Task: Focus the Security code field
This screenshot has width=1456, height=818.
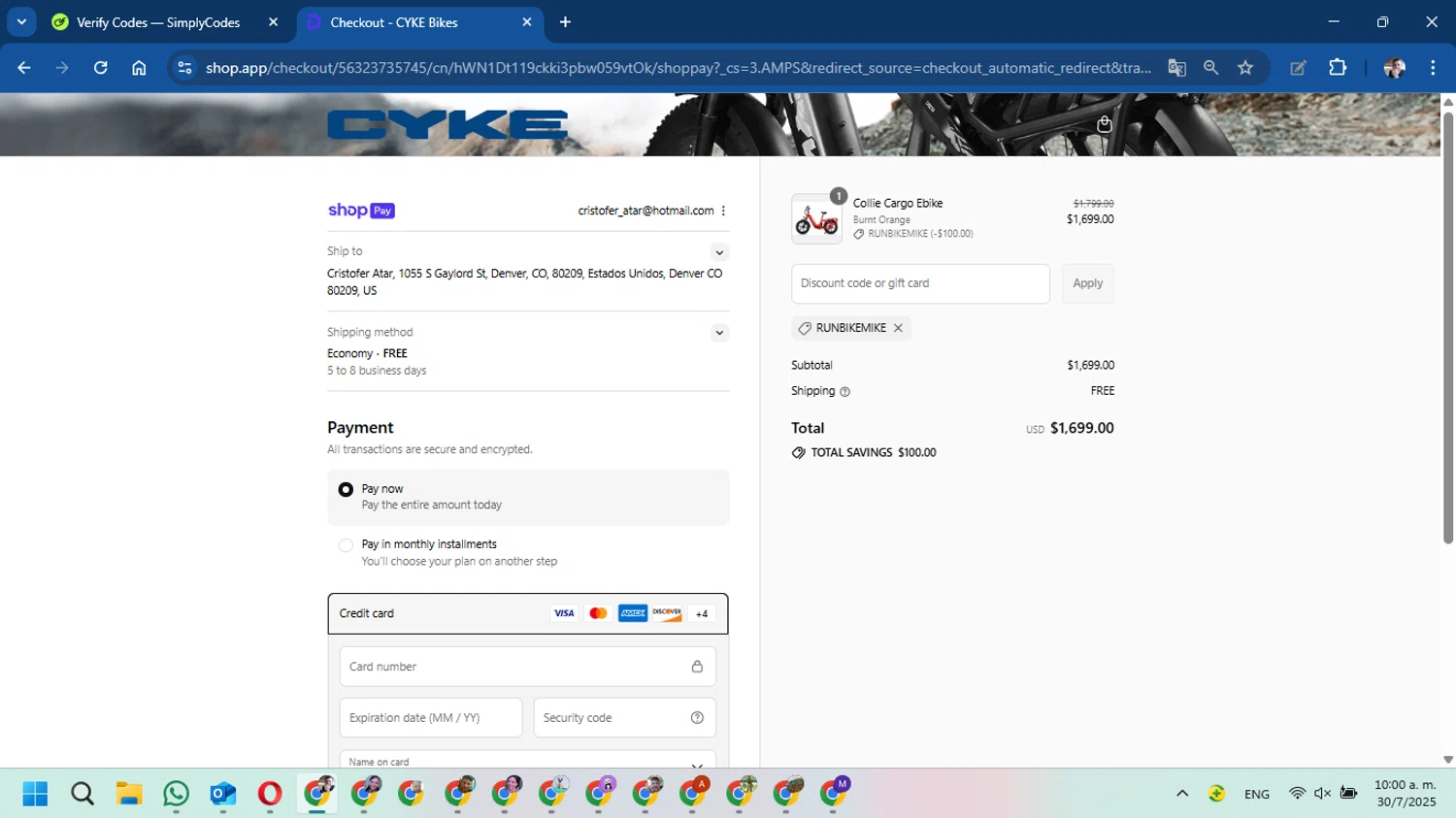Action: [x=625, y=718]
